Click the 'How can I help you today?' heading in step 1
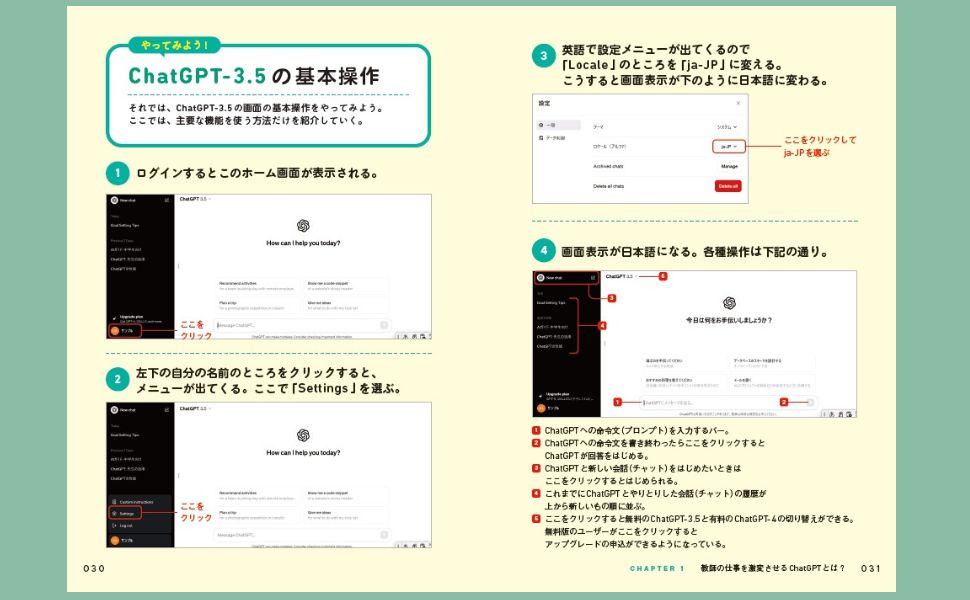970x600 pixels. (x=303, y=243)
